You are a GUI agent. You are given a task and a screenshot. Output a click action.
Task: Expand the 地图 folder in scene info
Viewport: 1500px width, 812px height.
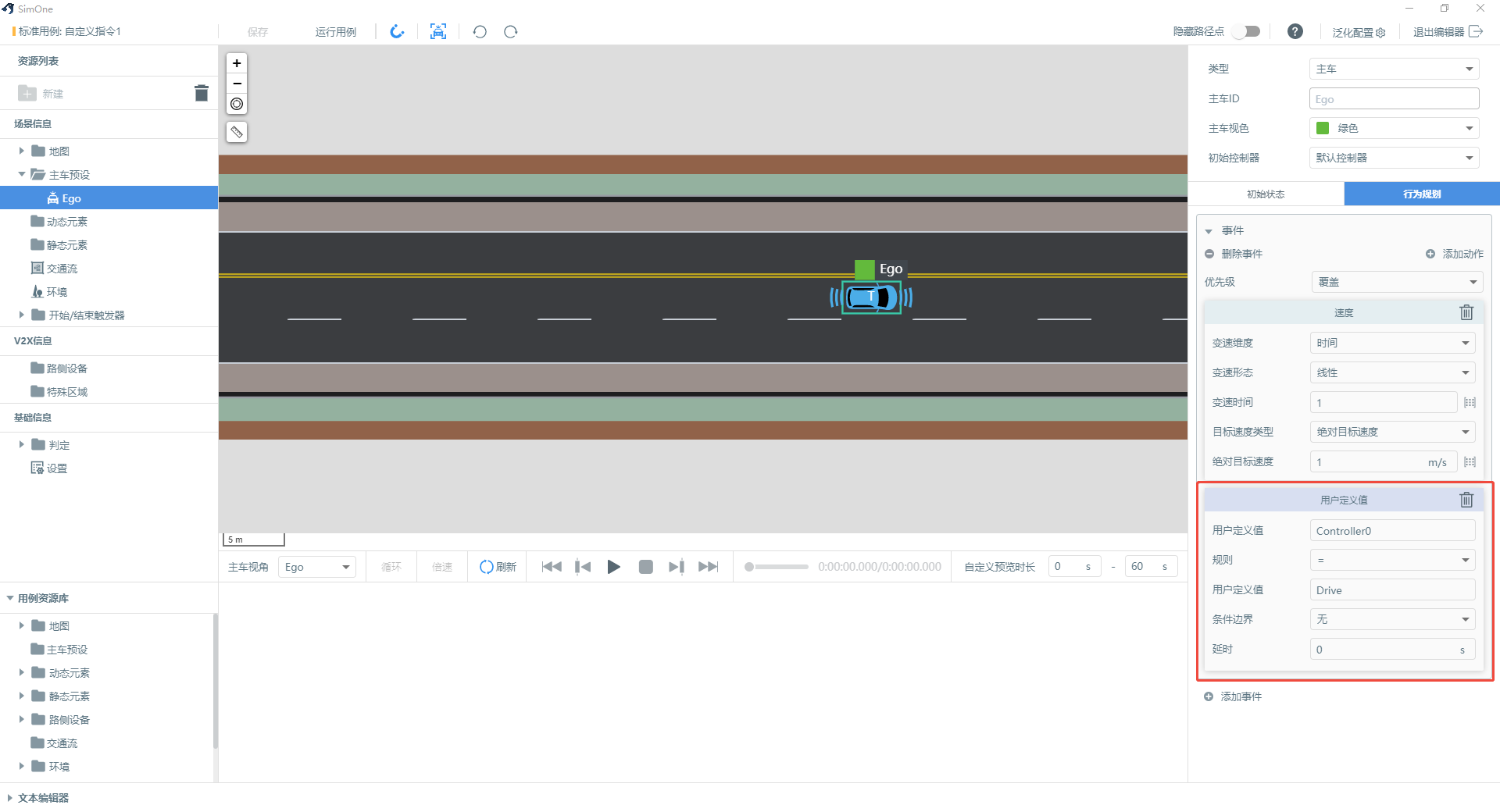coord(22,151)
